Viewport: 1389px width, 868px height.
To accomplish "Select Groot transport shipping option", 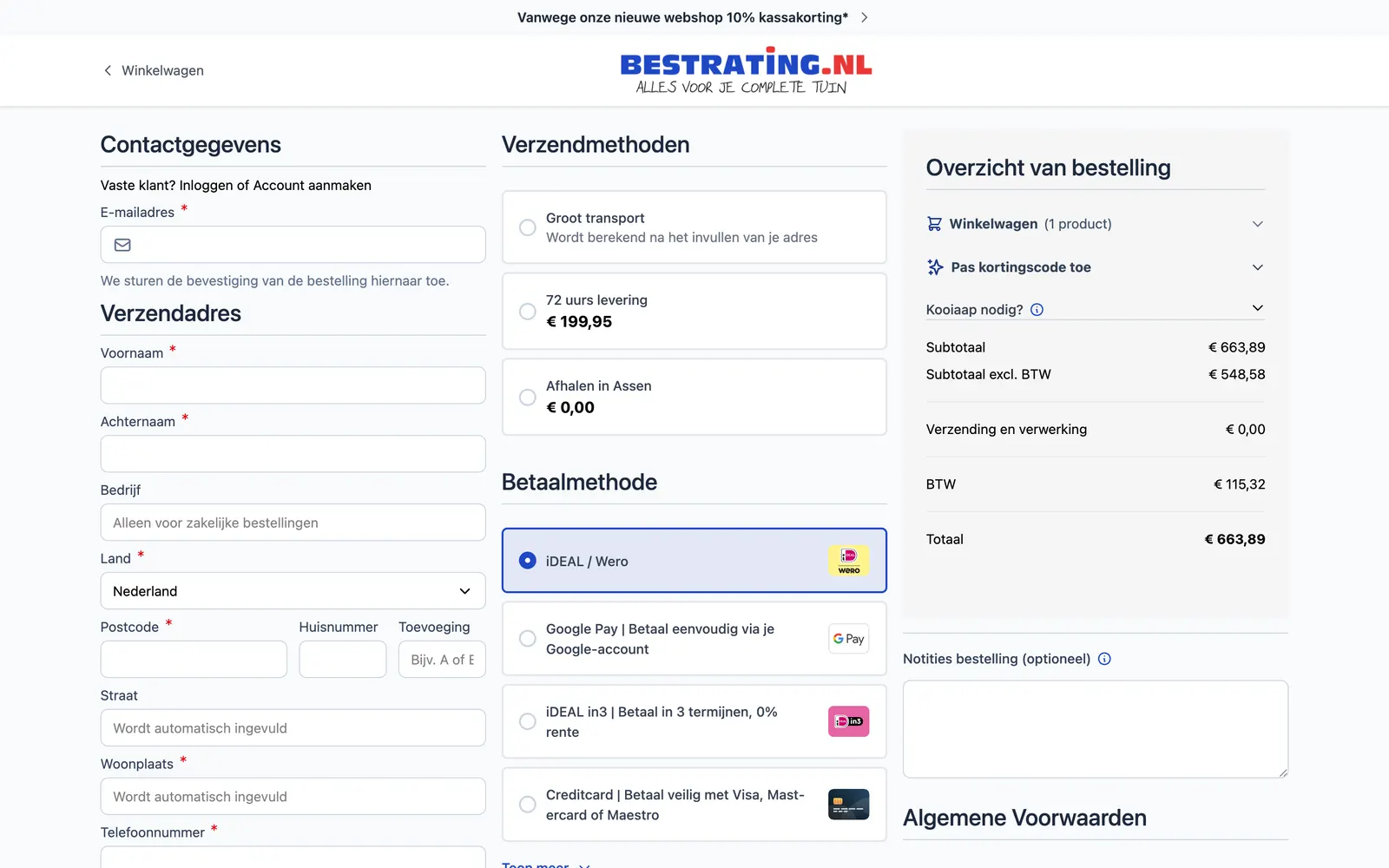I will (694, 227).
